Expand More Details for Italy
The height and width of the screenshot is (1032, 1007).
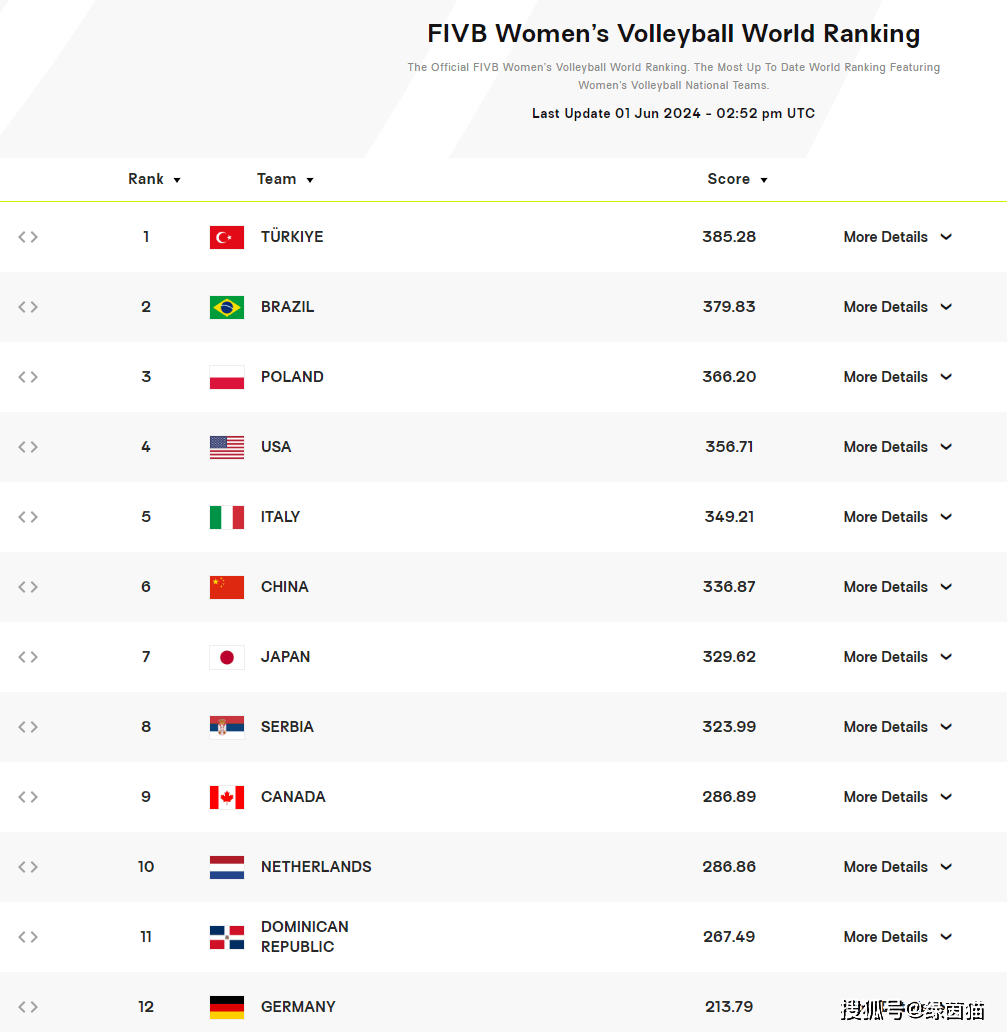[x=897, y=517]
